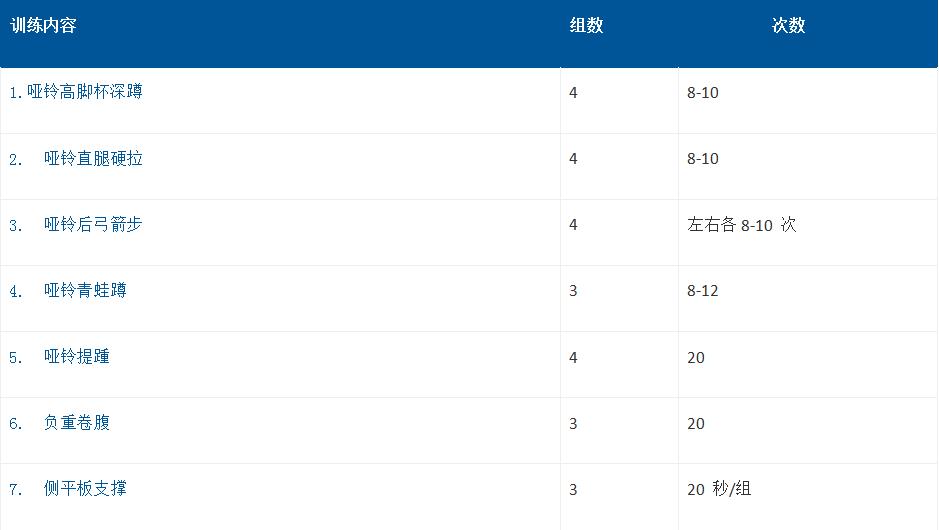Select the 20 reps cell for 负重卷腹

pos(696,423)
